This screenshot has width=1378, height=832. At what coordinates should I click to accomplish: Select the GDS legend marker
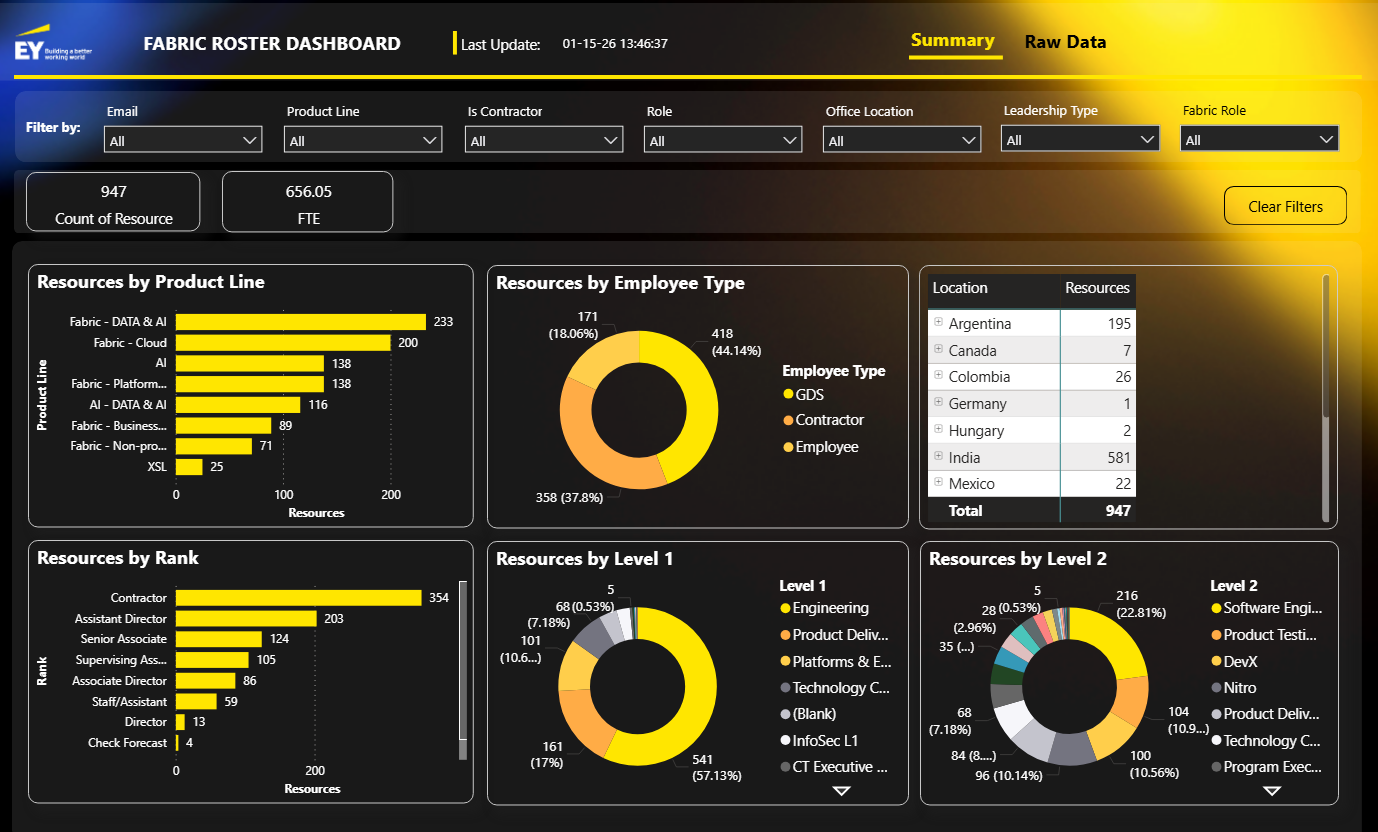pos(788,395)
